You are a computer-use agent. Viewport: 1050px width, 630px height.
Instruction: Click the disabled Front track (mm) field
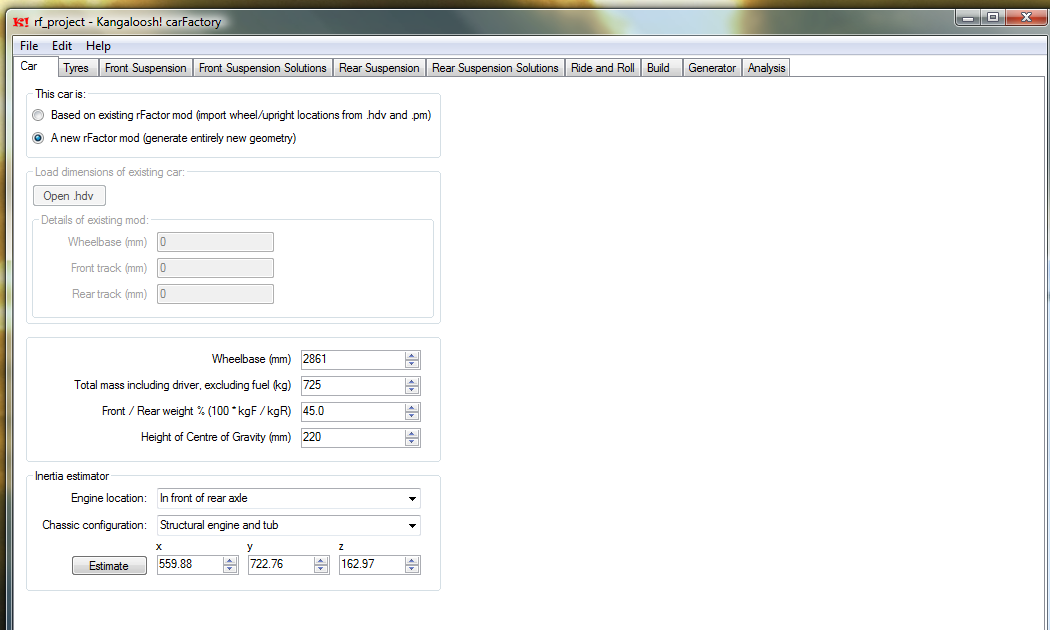(x=216, y=268)
